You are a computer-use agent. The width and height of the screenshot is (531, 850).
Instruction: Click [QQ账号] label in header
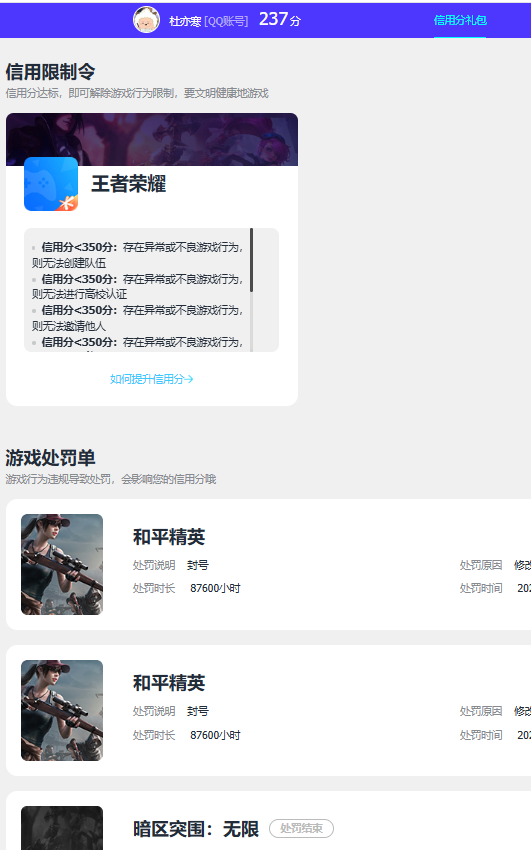point(226,21)
